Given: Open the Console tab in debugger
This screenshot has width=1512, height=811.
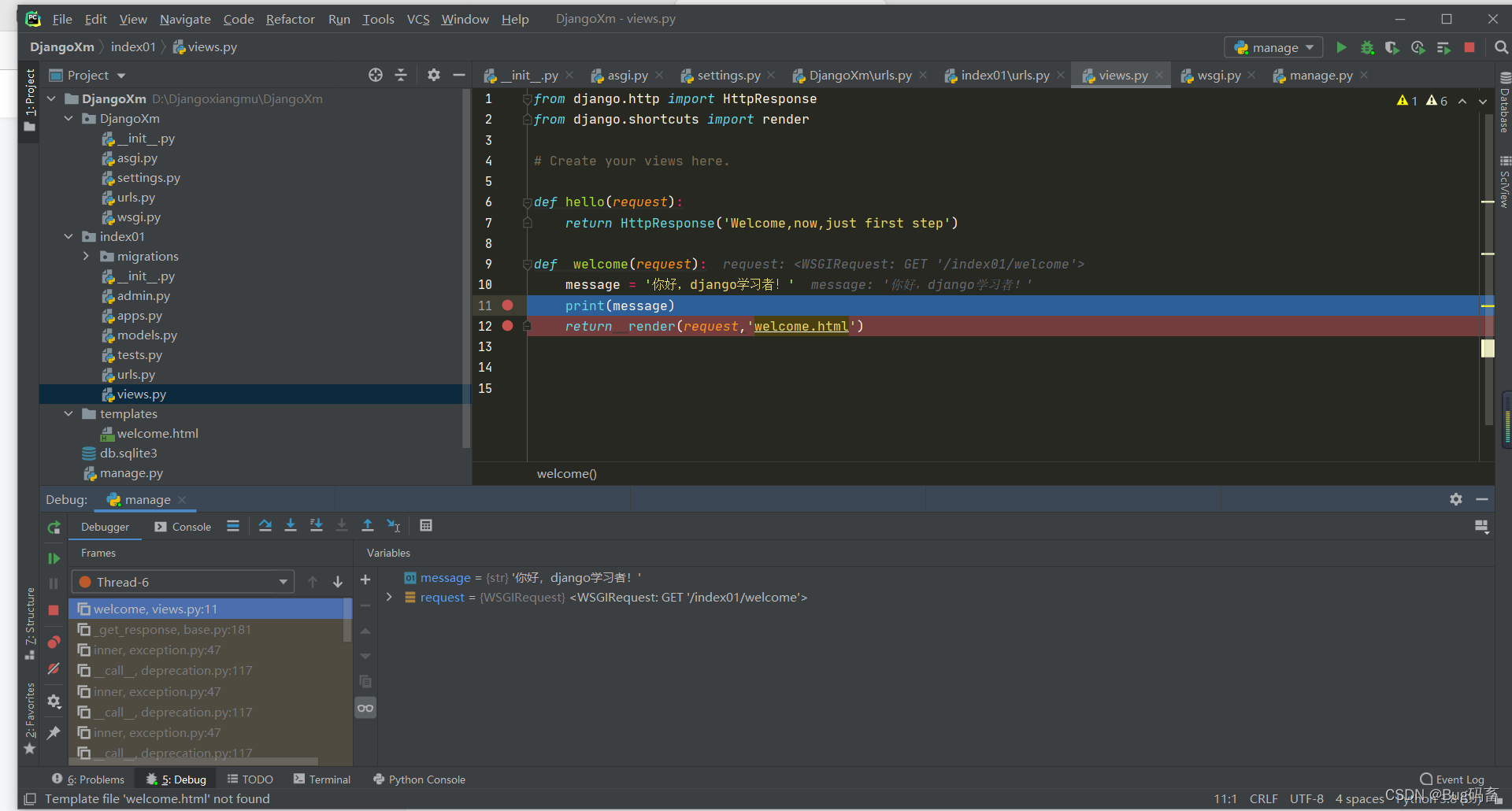Looking at the screenshot, I should pos(183,527).
